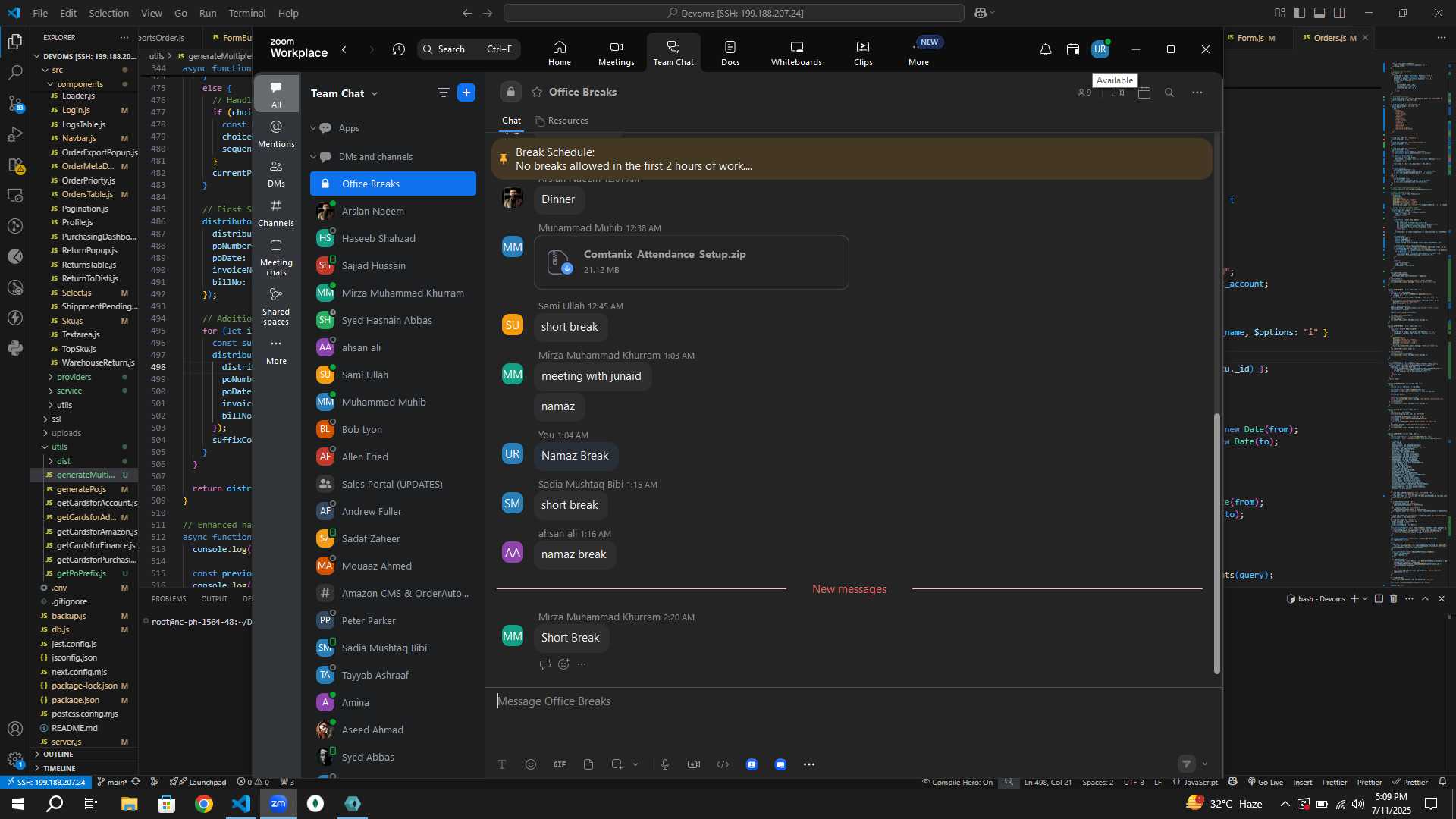
Task: Collapse the Apps section
Action: point(313,128)
